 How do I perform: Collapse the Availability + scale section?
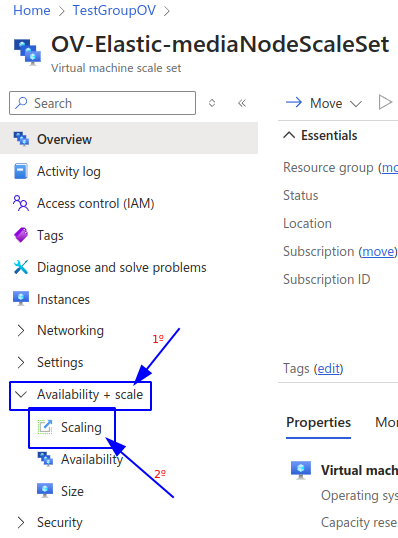(x=21, y=395)
